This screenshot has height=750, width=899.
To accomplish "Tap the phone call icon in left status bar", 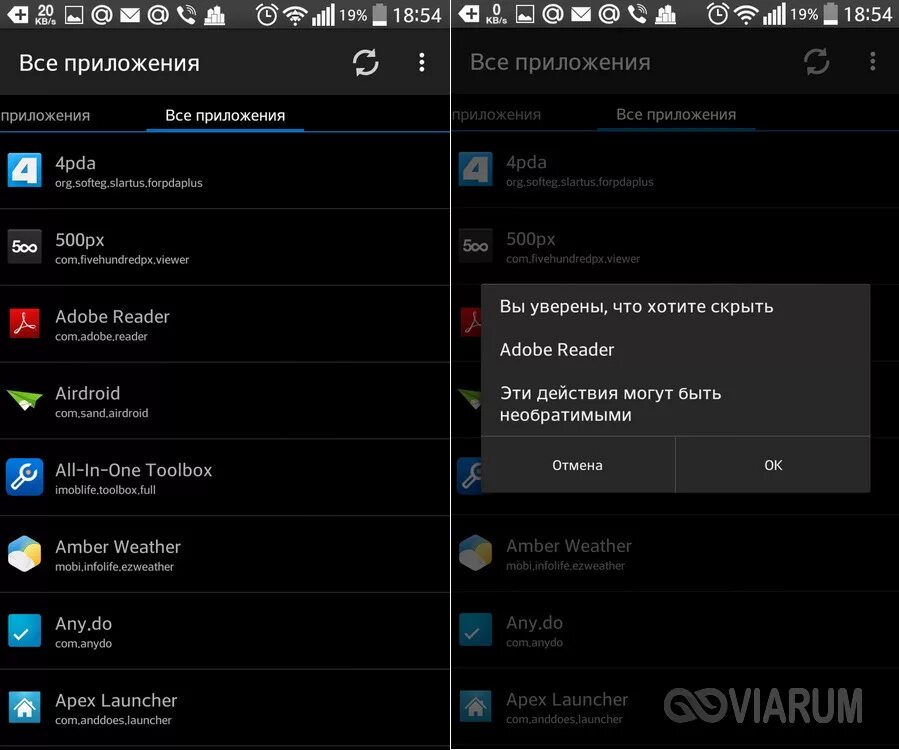I will (x=186, y=15).
